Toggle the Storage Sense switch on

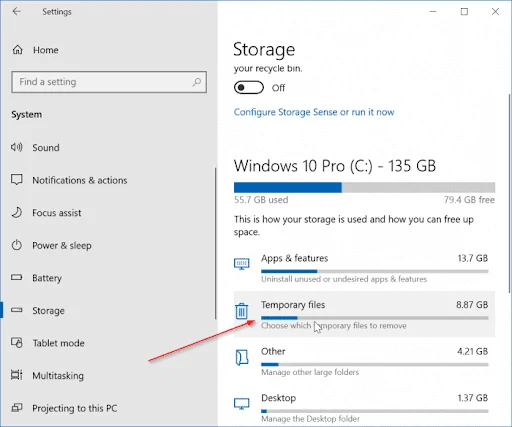249,88
